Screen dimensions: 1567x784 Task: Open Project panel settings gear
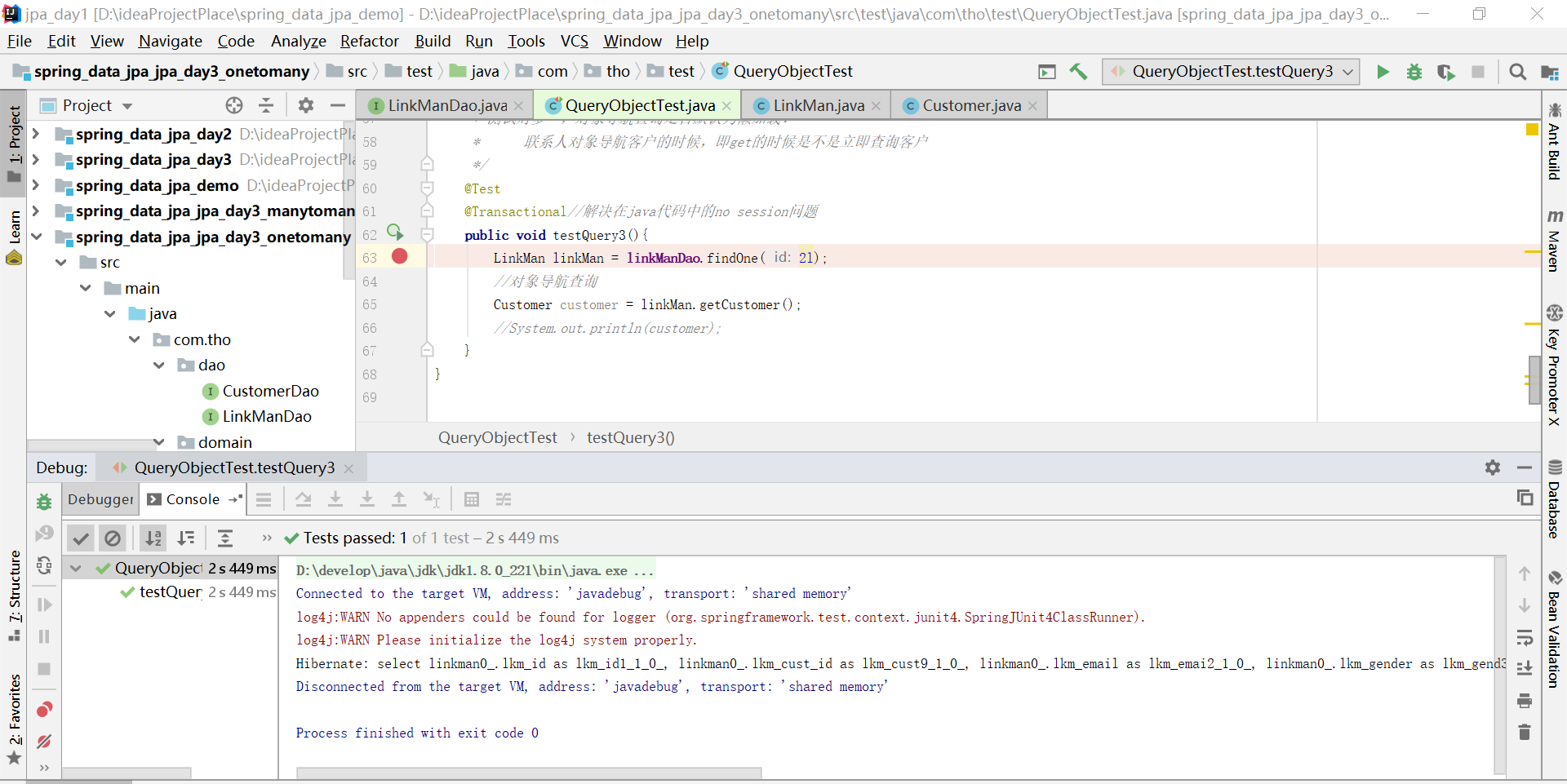(x=306, y=105)
